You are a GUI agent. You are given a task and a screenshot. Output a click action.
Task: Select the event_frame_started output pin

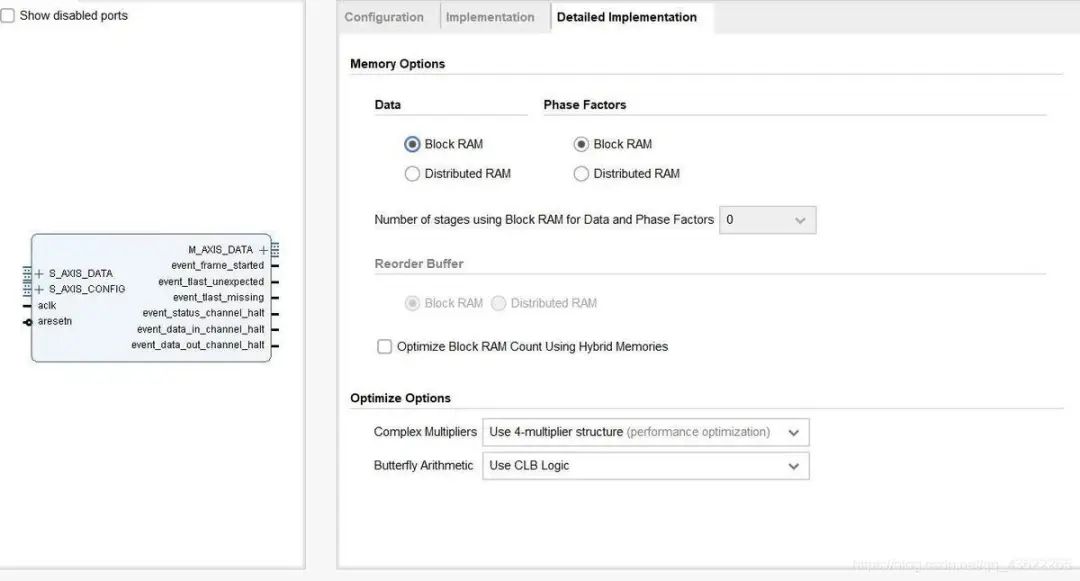pyautogui.click(x=274, y=266)
